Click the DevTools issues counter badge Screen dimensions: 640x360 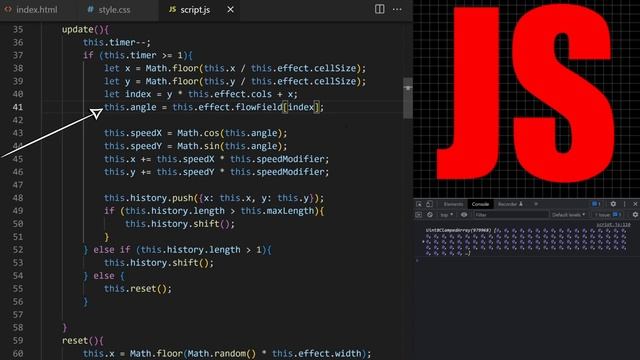coord(596,204)
